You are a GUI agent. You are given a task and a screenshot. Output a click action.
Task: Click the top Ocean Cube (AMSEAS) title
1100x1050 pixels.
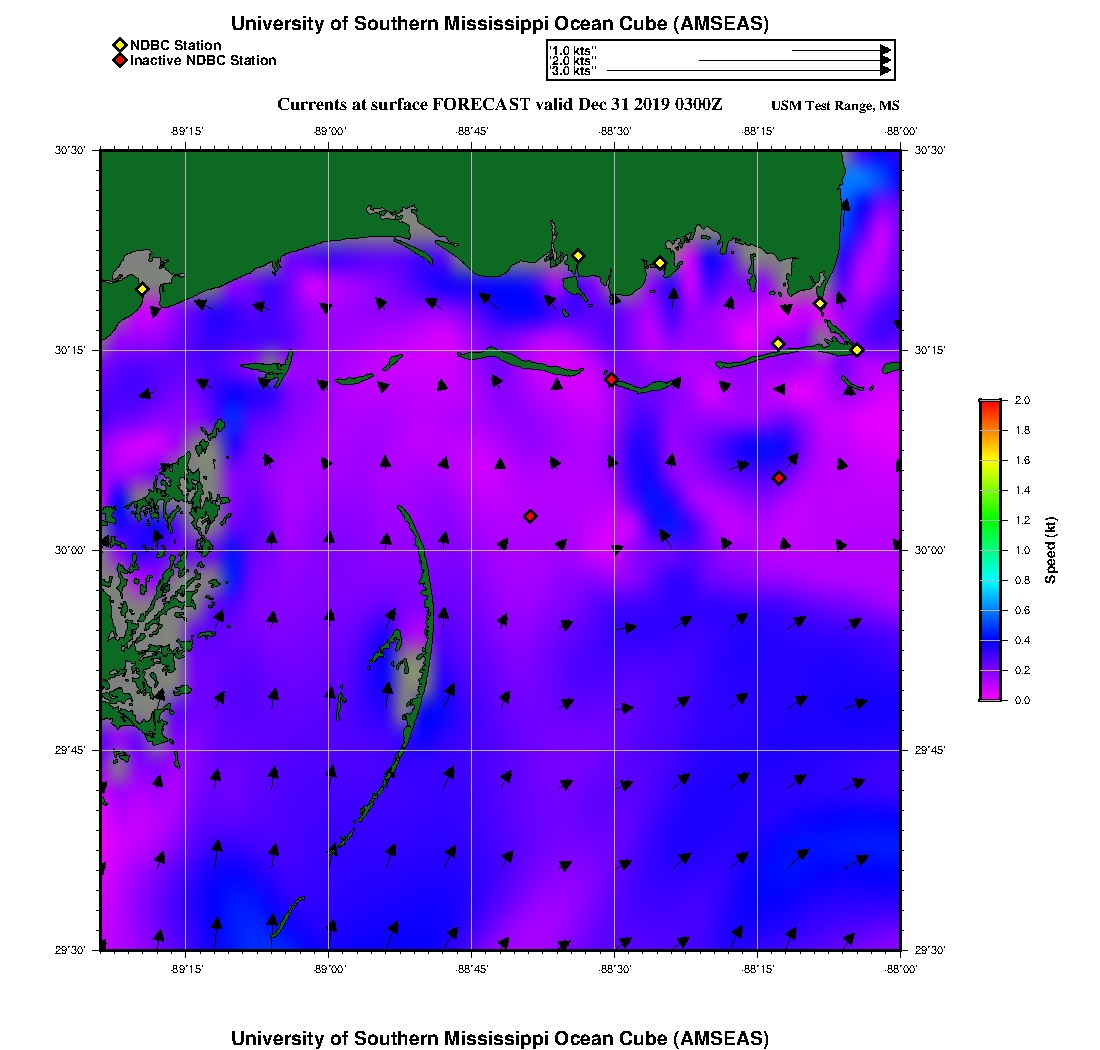499,24
